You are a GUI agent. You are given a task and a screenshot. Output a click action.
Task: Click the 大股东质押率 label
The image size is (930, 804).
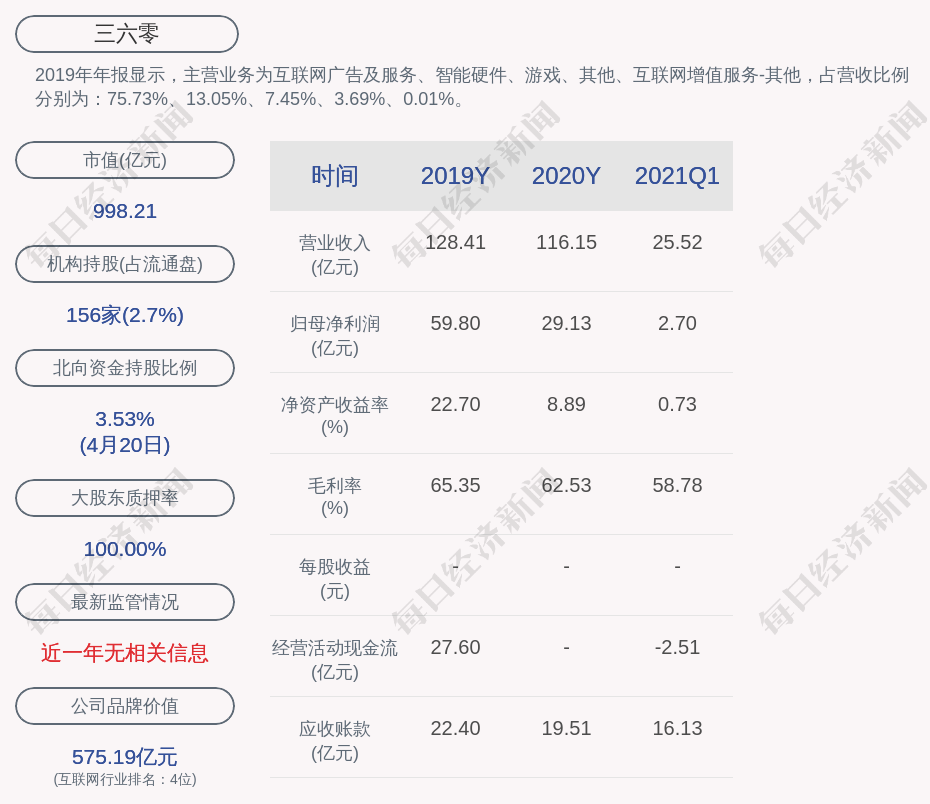click(x=125, y=498)
